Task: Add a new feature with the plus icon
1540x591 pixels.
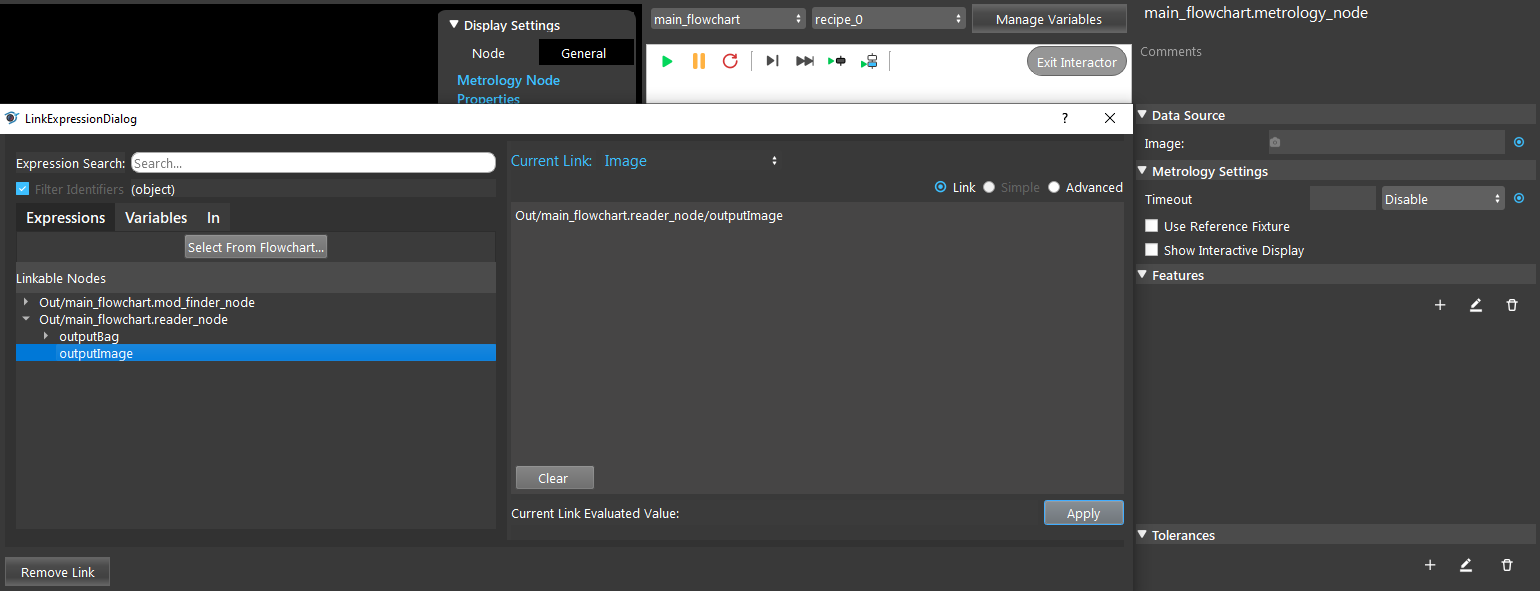Action: click(x=1440, y=305)
